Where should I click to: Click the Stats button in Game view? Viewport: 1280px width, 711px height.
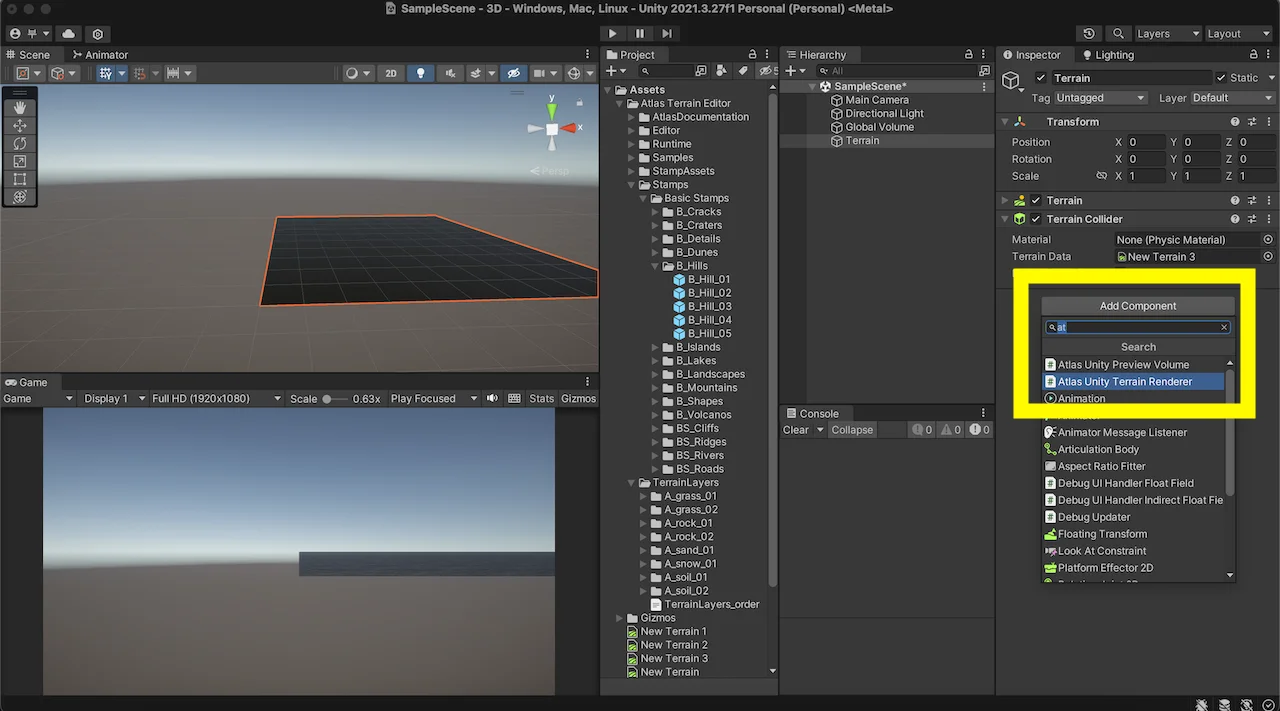(542, 398)
